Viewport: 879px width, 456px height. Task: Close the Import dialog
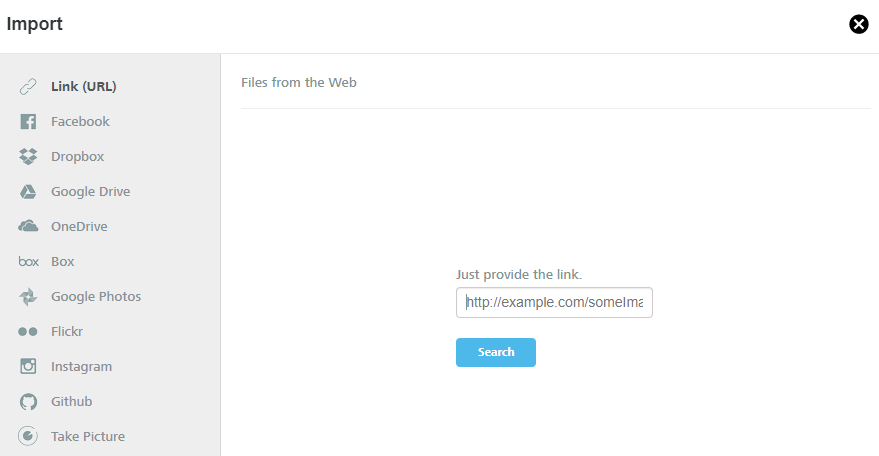pos(858,24)
